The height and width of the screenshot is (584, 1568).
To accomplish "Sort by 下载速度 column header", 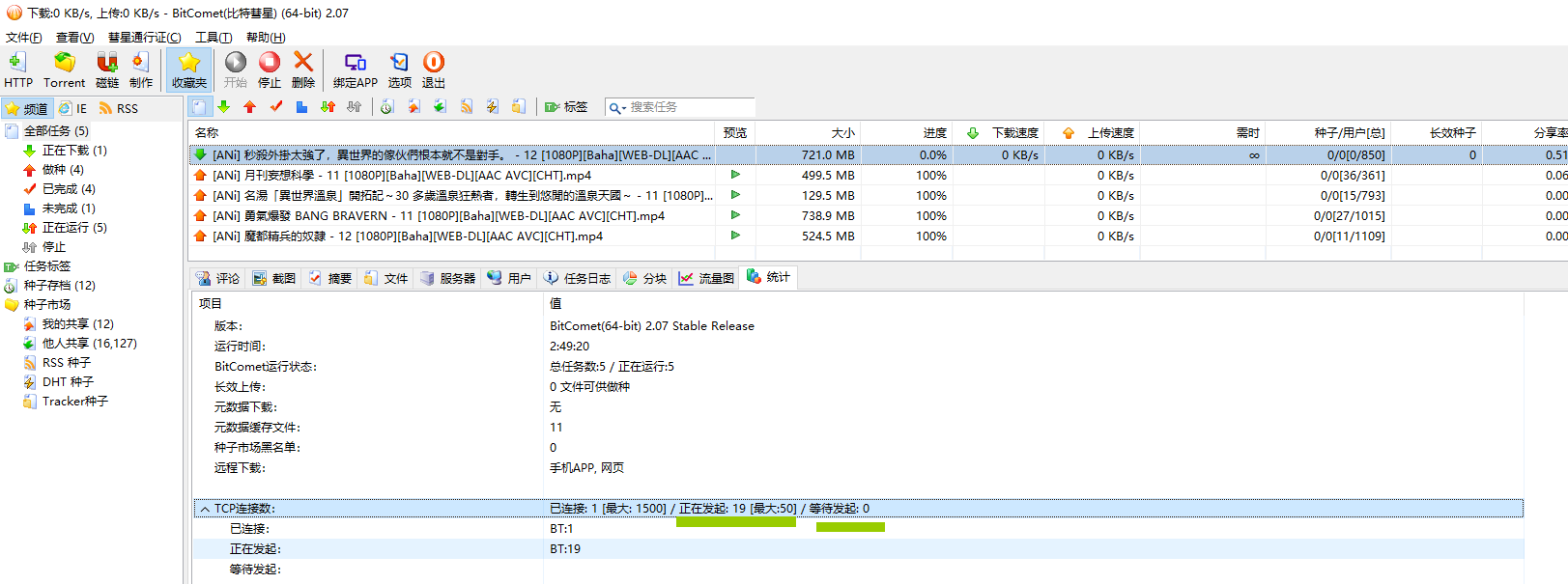I will click(x=999, y=132).
